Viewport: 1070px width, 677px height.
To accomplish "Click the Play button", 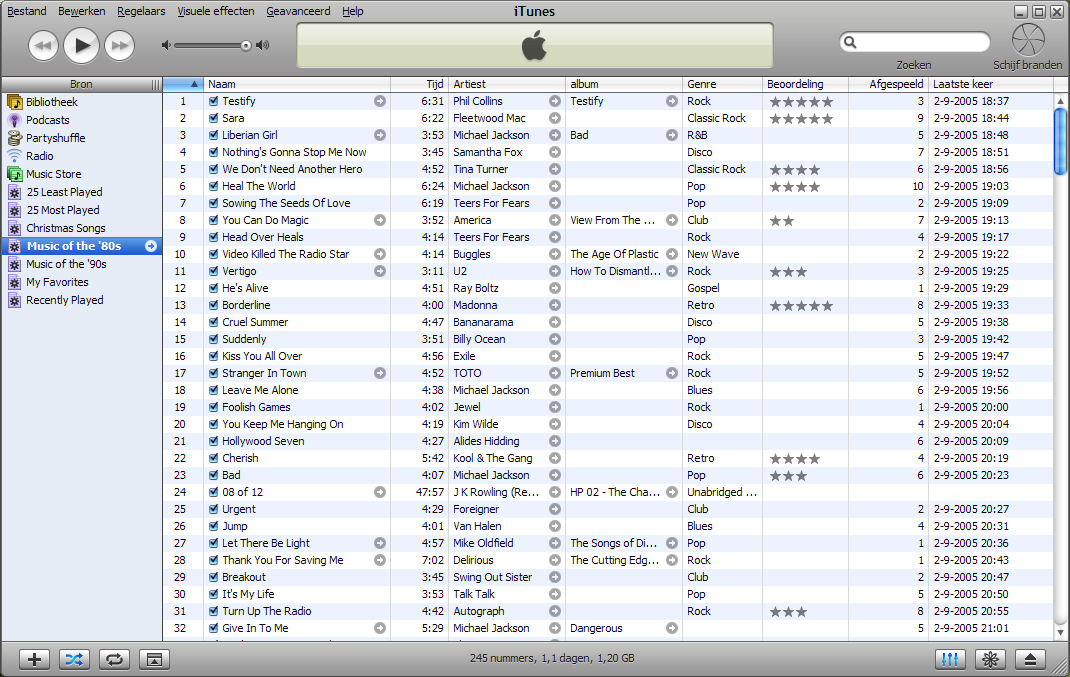I will pyautogui.click(x=81, y=46).
